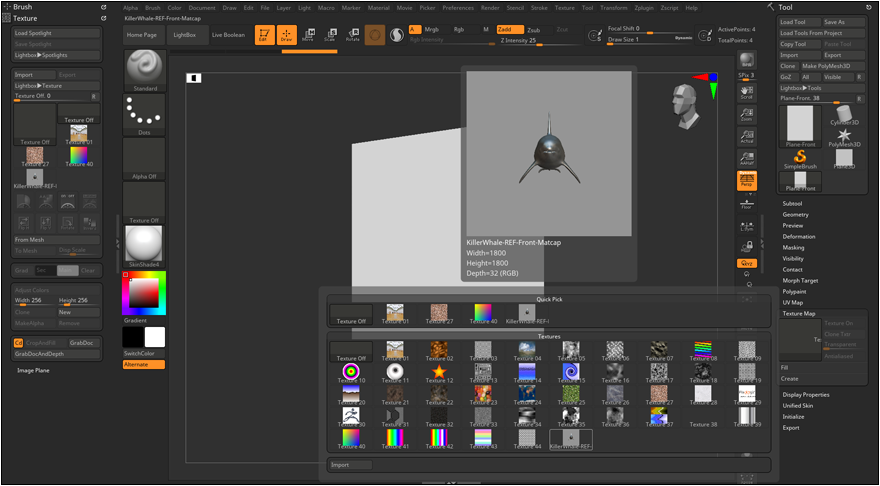Open the Stroke menu
The image size is (880, 486).
(x=538, y=7)
